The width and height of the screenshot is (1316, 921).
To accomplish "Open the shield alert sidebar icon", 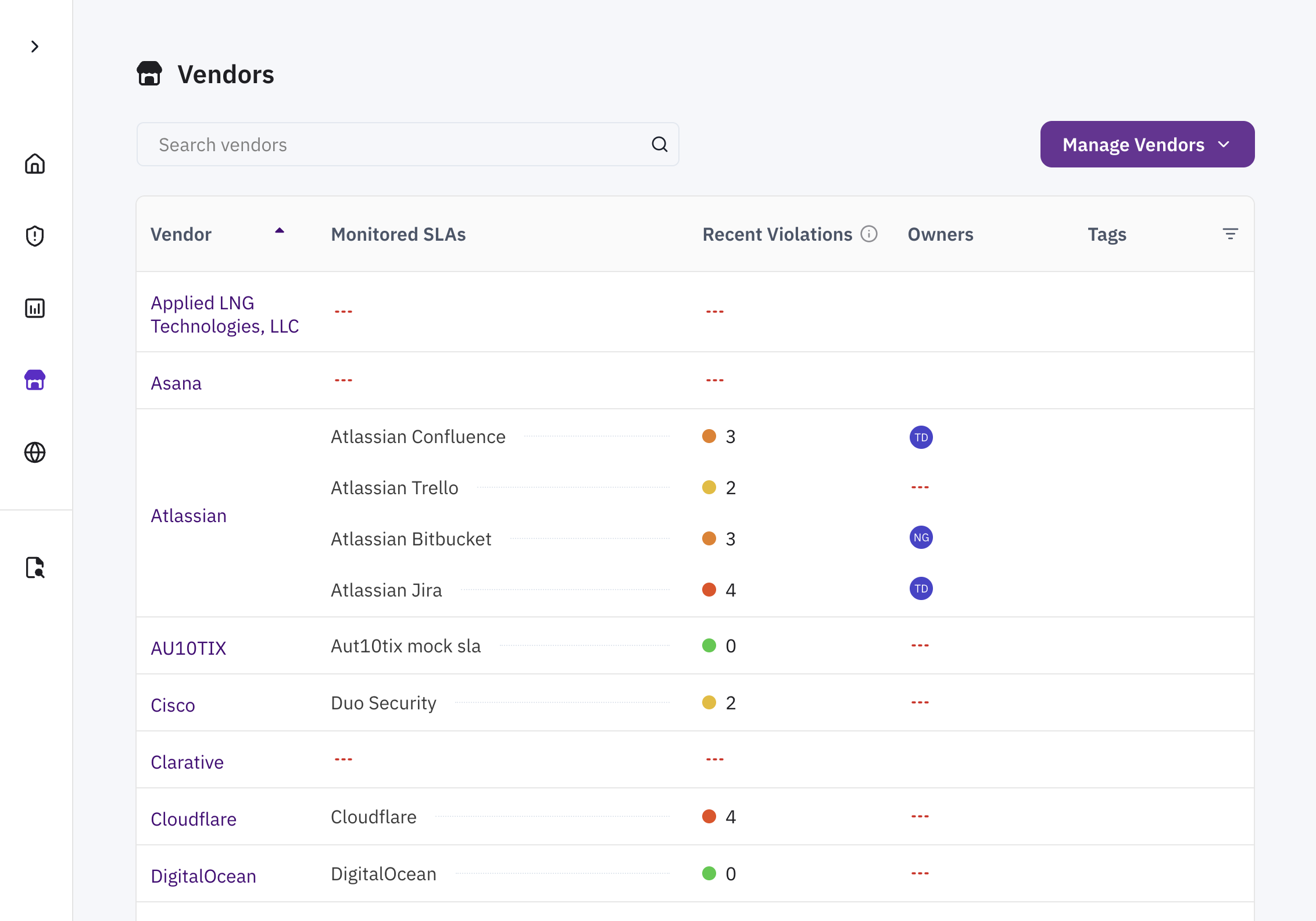I will click(x=35, y=236).
